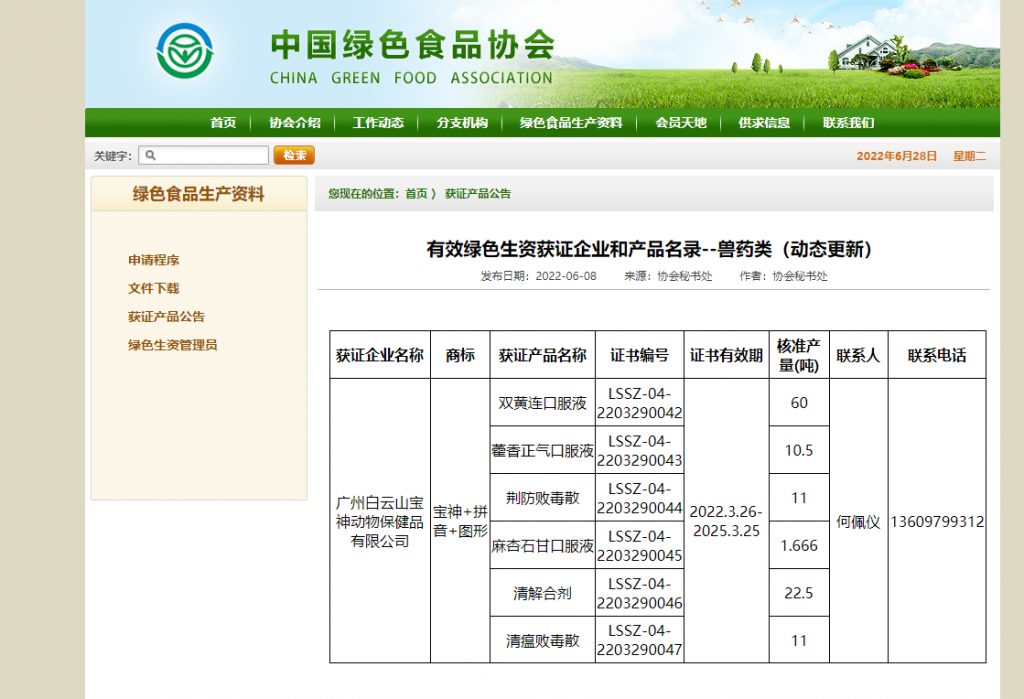Select 供求信息 in the navigation bar
The height and width of the screenshot is (699, 1024).
tap(764, 123)
